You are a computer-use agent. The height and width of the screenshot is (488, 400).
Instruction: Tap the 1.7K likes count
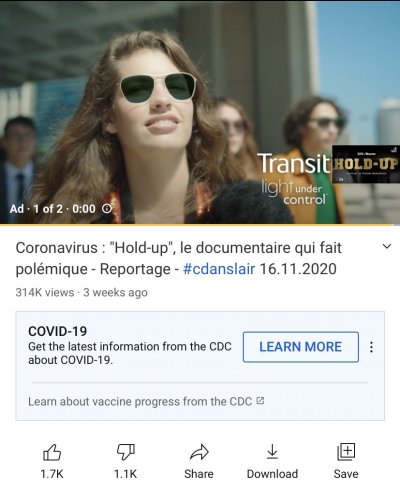pos(52,474)
